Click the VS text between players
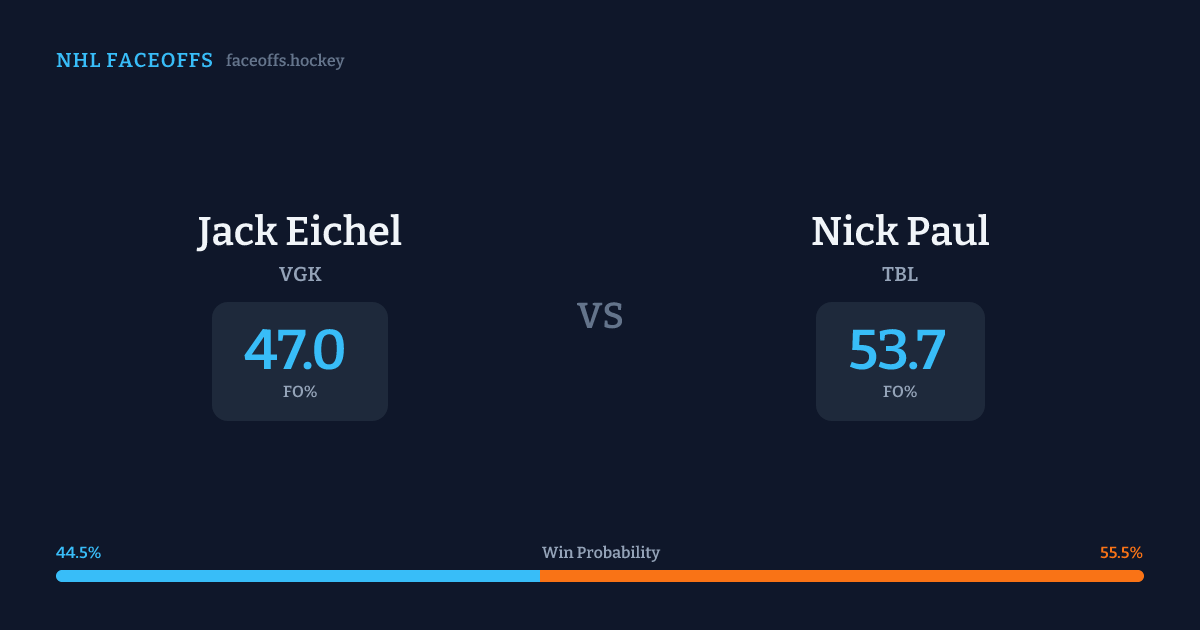The image size is (1200, 630). tap(600, 316)
